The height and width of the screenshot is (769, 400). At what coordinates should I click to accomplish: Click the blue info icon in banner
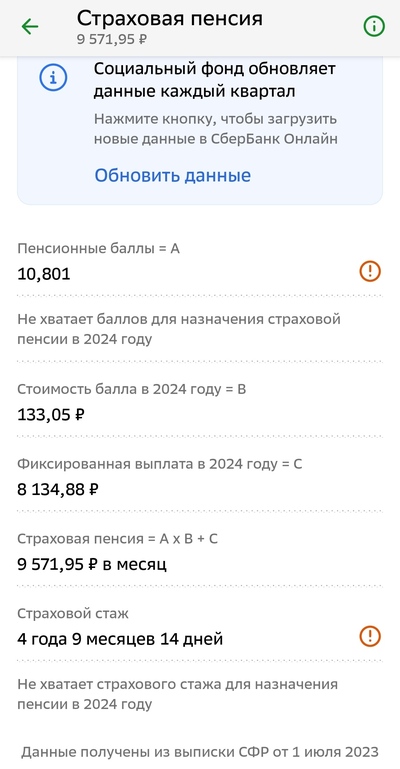[53, 77]
